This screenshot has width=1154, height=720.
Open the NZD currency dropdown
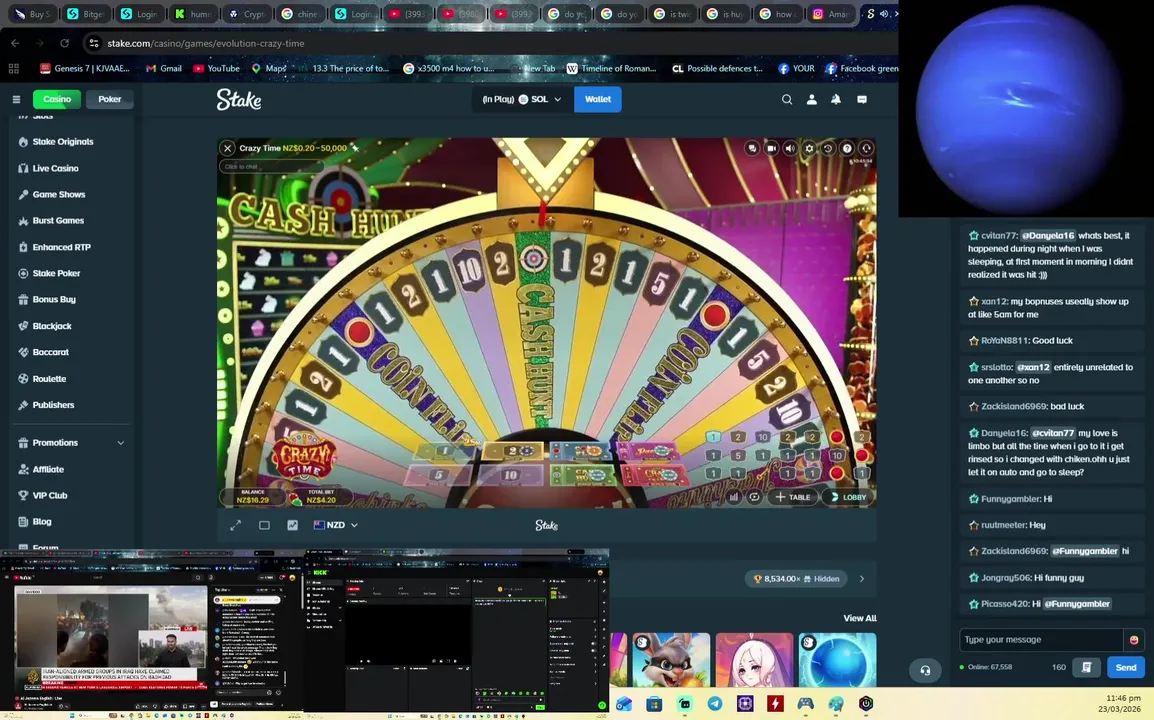(336, 525)
